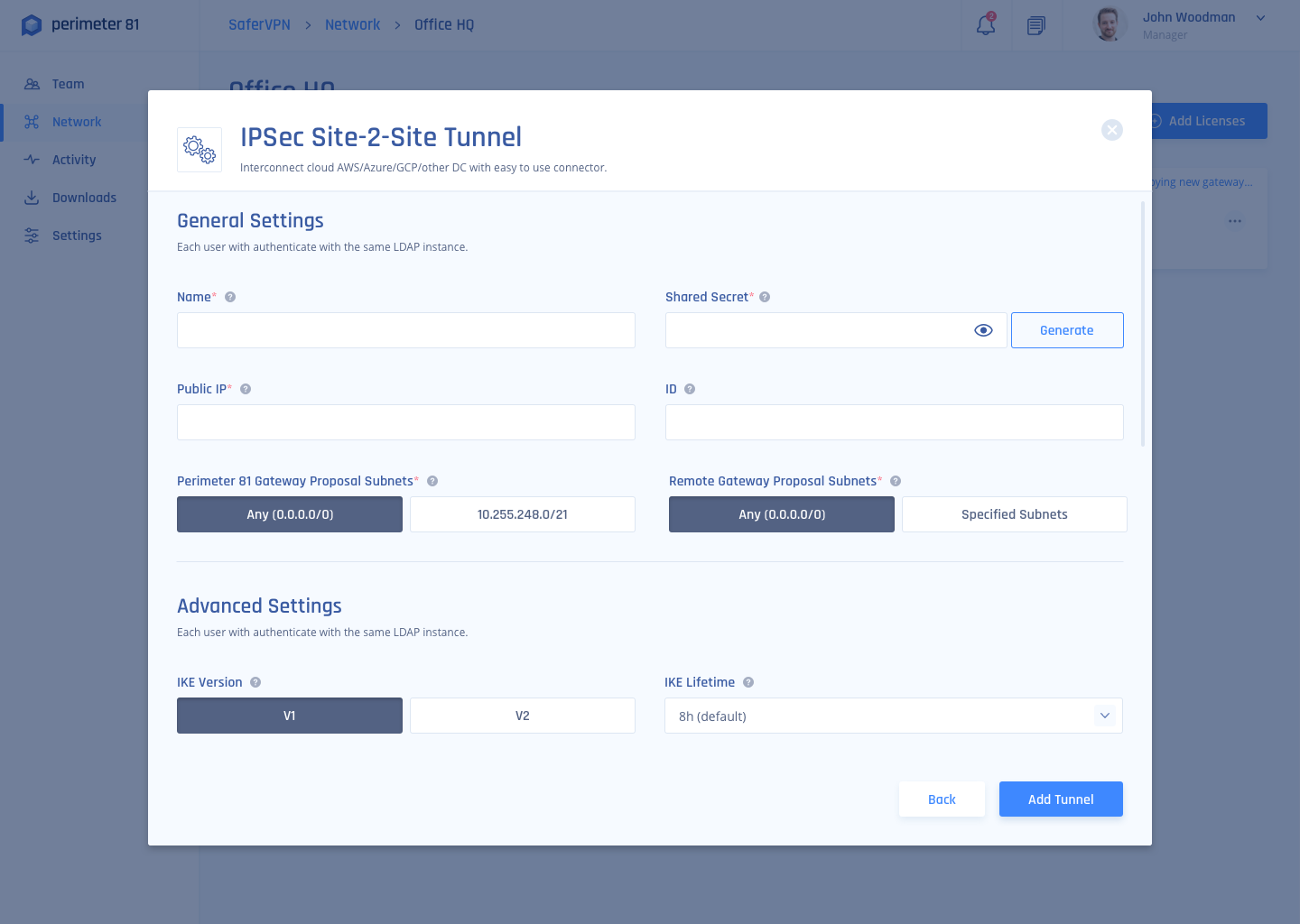Image resolution: width=1300 pixels, height=924 pixels.
Task: Click the Advanced Settings heading
Action: [259, 606]
